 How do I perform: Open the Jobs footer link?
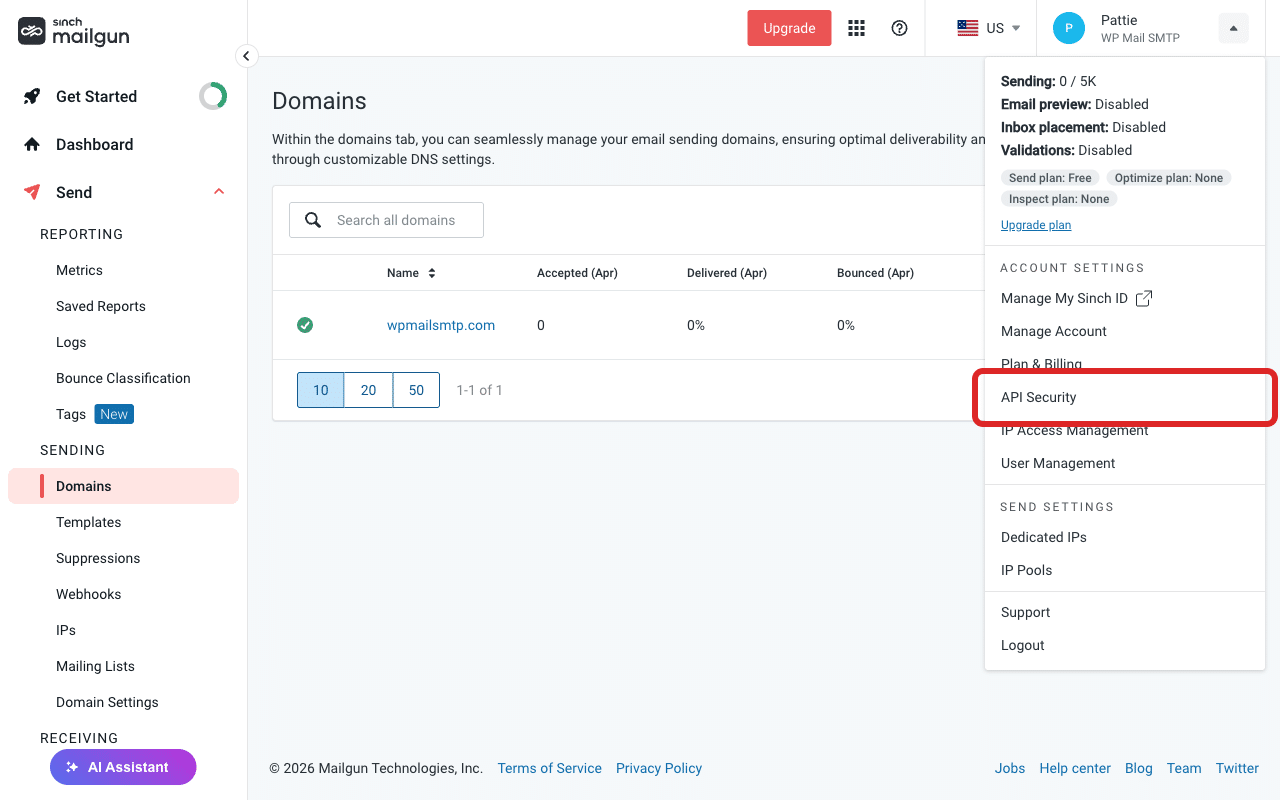click(x=1010, y=768)
